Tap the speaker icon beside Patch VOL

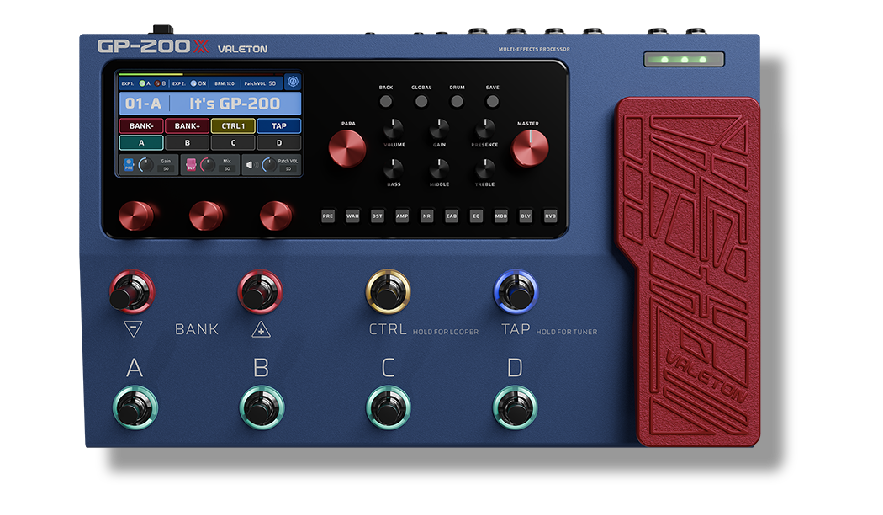point(251,165)
